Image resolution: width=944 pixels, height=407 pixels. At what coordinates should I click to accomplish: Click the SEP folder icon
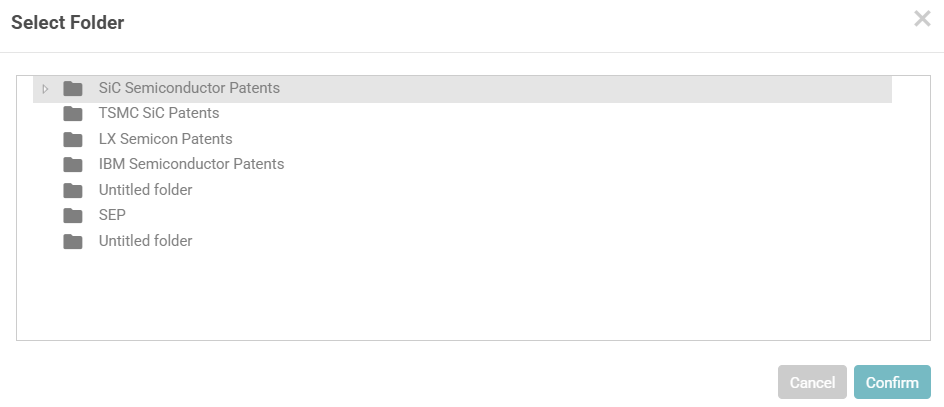coord(73,215)
